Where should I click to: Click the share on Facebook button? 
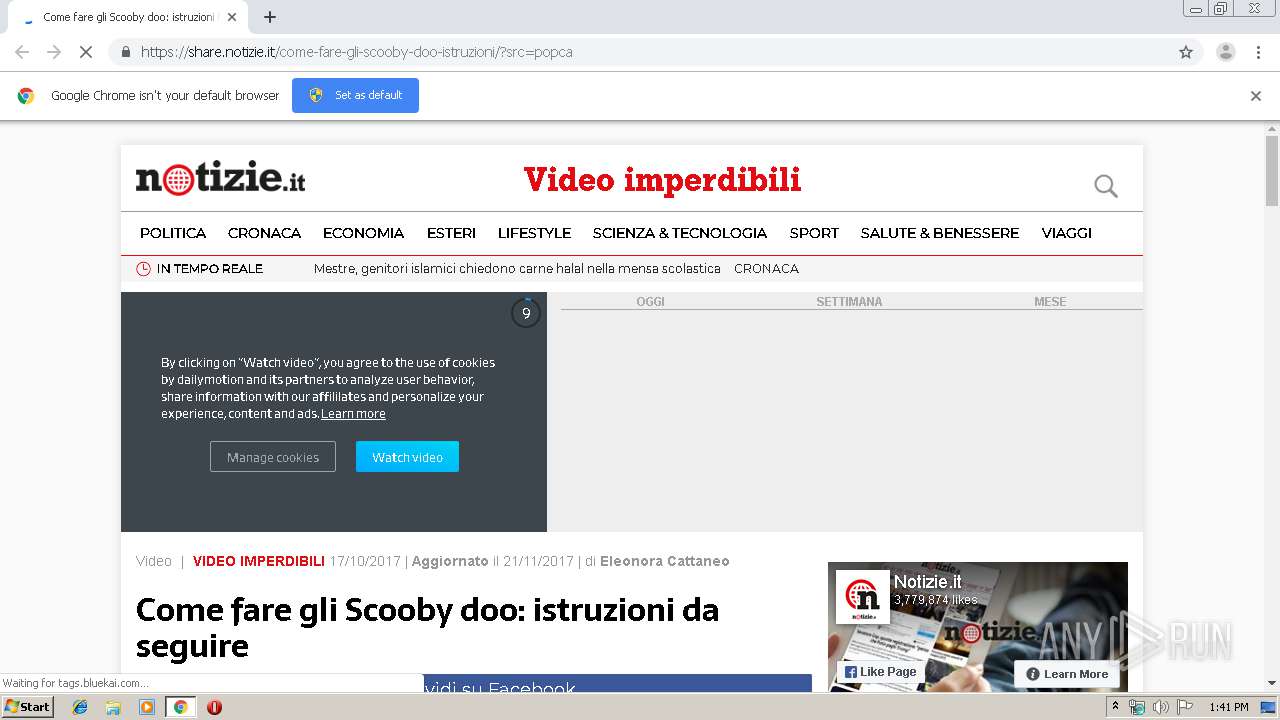tap(618, 684)
